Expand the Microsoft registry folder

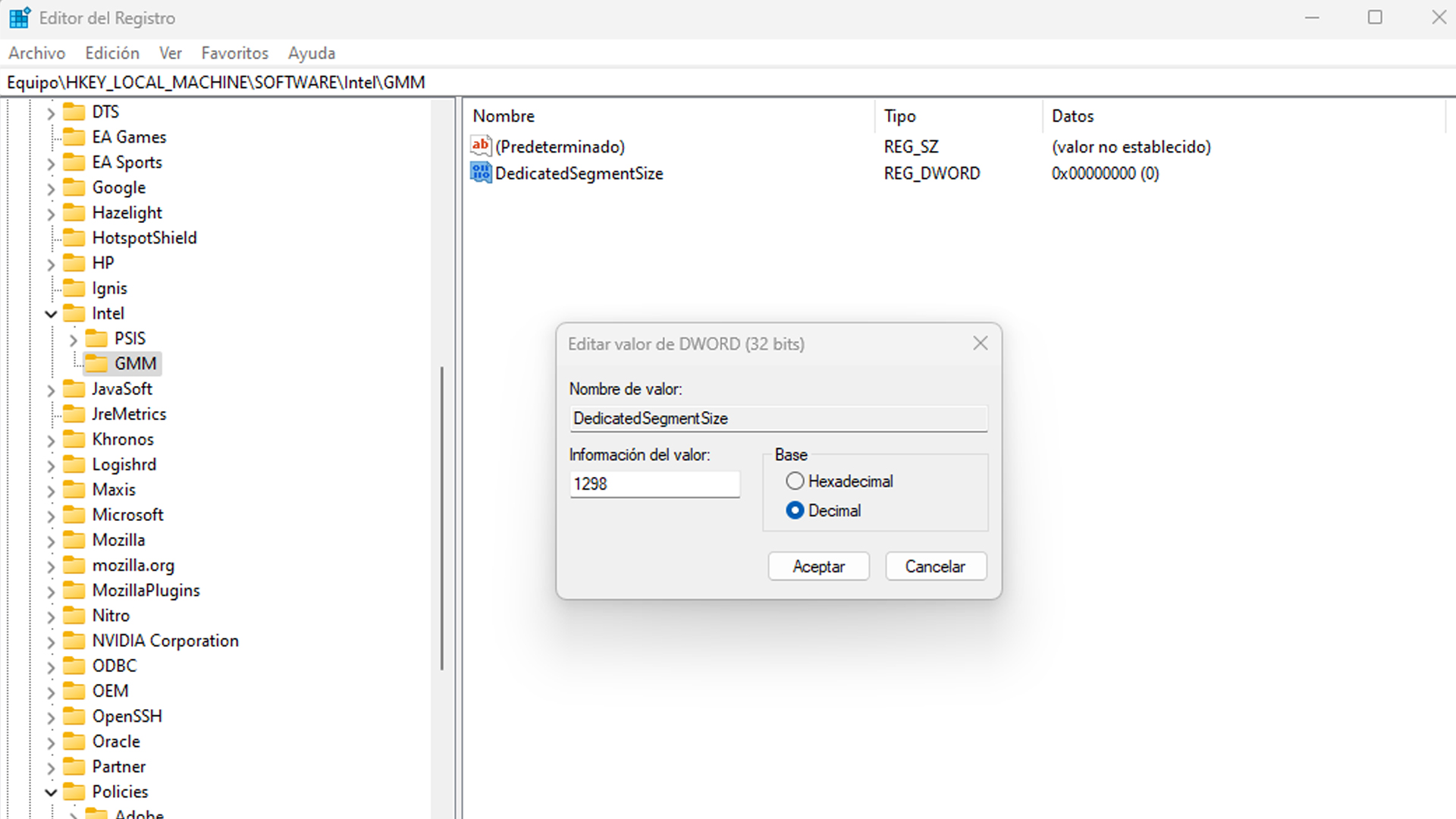coord(52,514)
